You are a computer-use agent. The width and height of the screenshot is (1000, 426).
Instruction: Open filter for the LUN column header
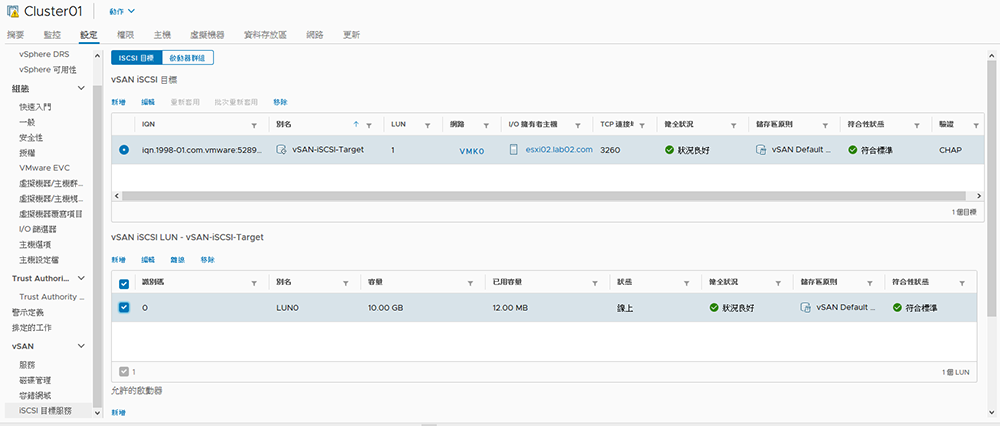click(427, 125)
